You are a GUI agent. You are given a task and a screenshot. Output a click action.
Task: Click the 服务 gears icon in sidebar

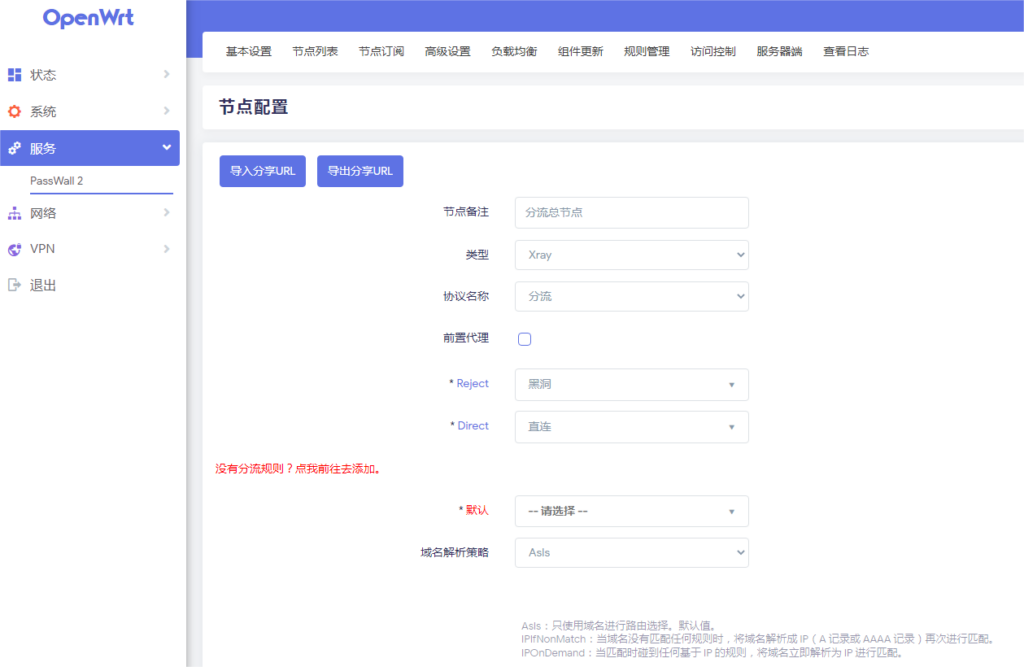click(14, 148)
